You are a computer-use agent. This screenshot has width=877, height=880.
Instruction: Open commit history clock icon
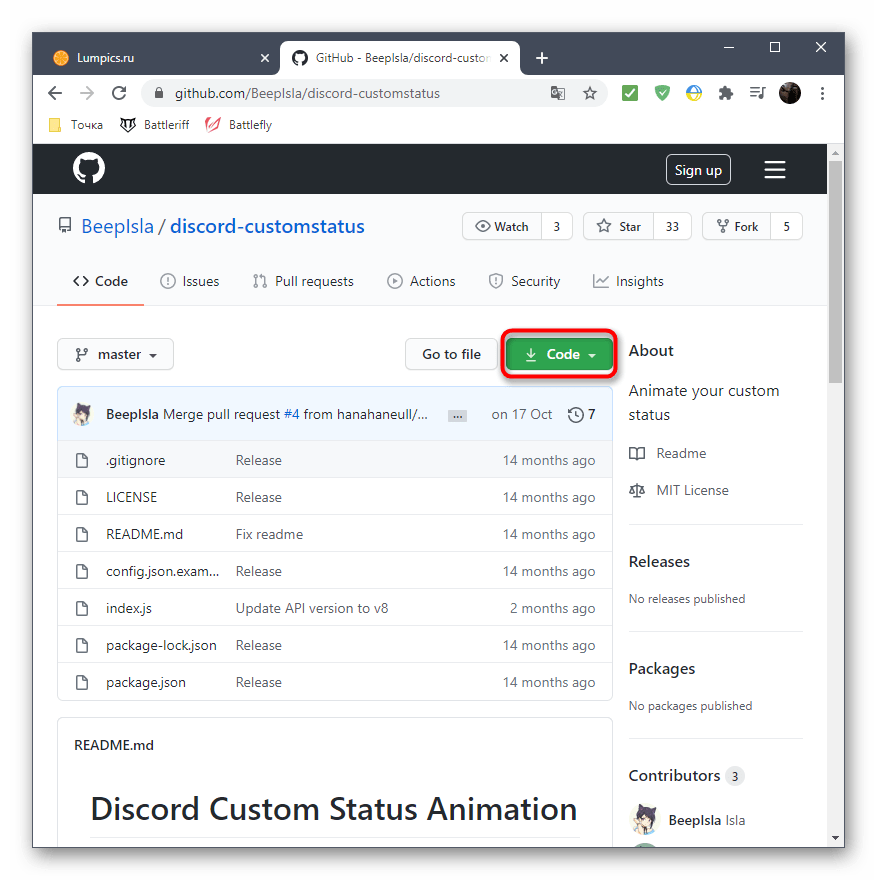[x=576, y=415]
